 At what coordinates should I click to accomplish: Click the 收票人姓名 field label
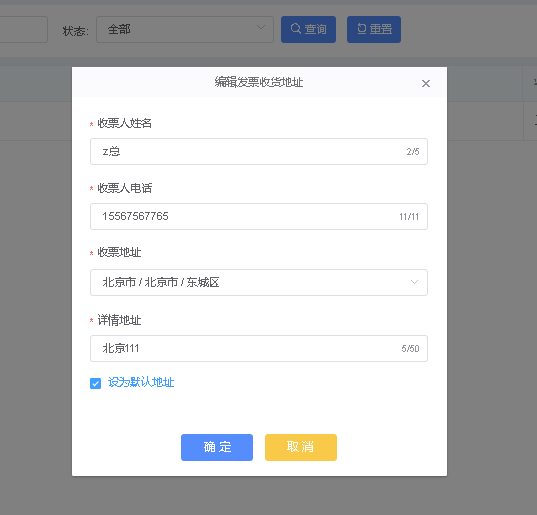click(x=125, y=123)
